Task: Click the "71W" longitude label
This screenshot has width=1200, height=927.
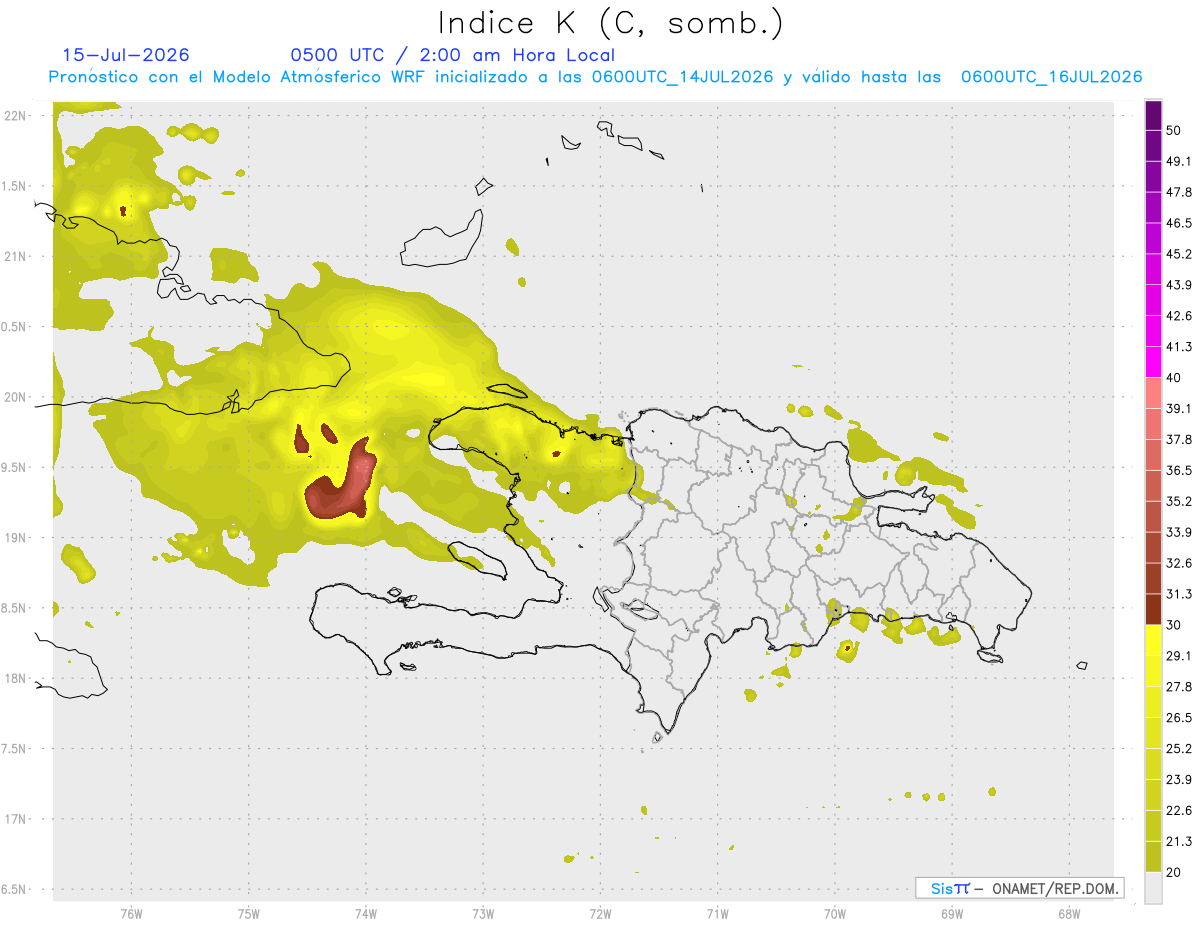Action: 717,913
